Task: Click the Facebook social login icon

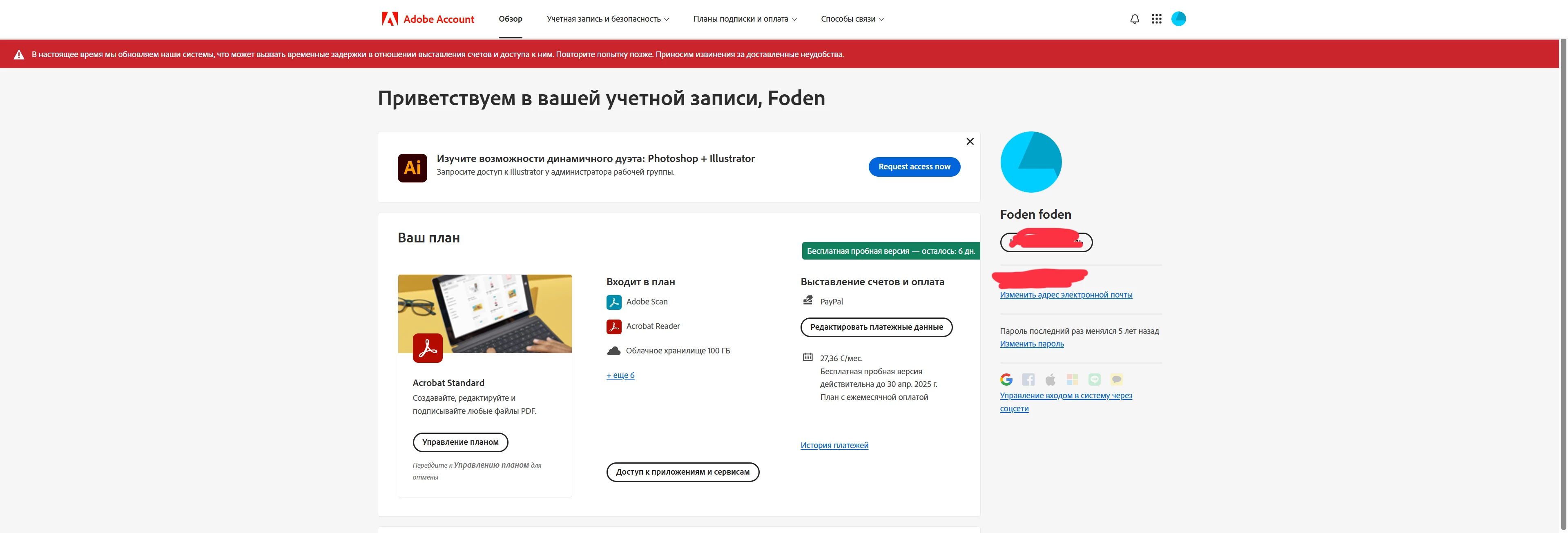Action: click(1028, 380)
